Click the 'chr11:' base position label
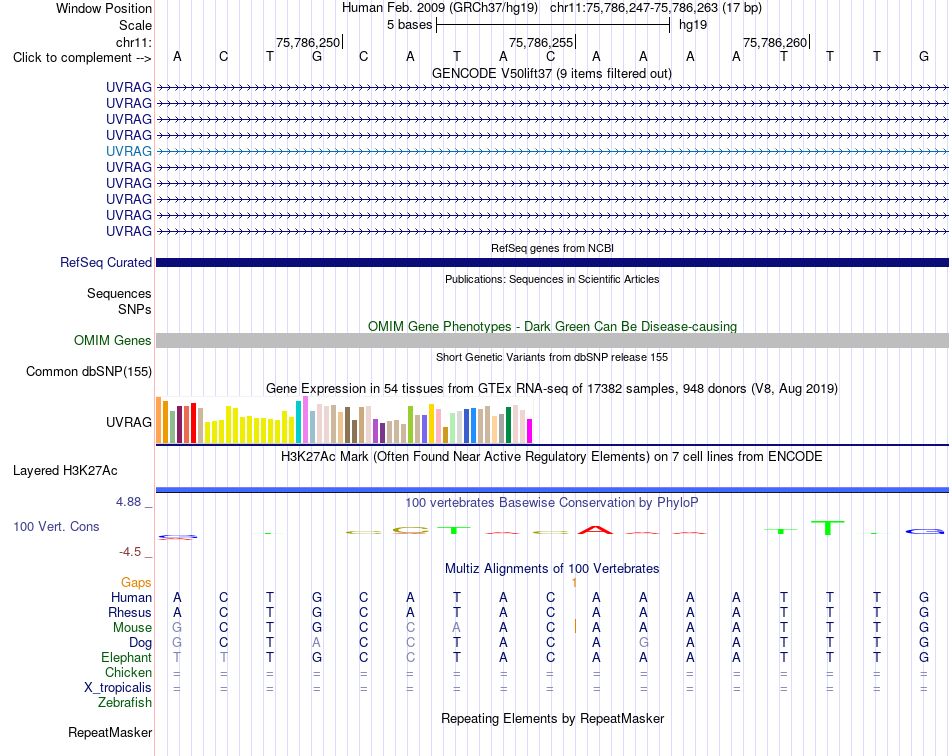 (x=134, y=42)
